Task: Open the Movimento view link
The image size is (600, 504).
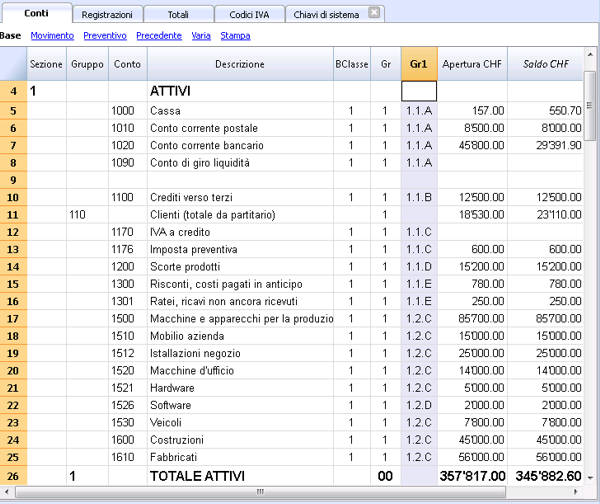Action: pos(52,36)
